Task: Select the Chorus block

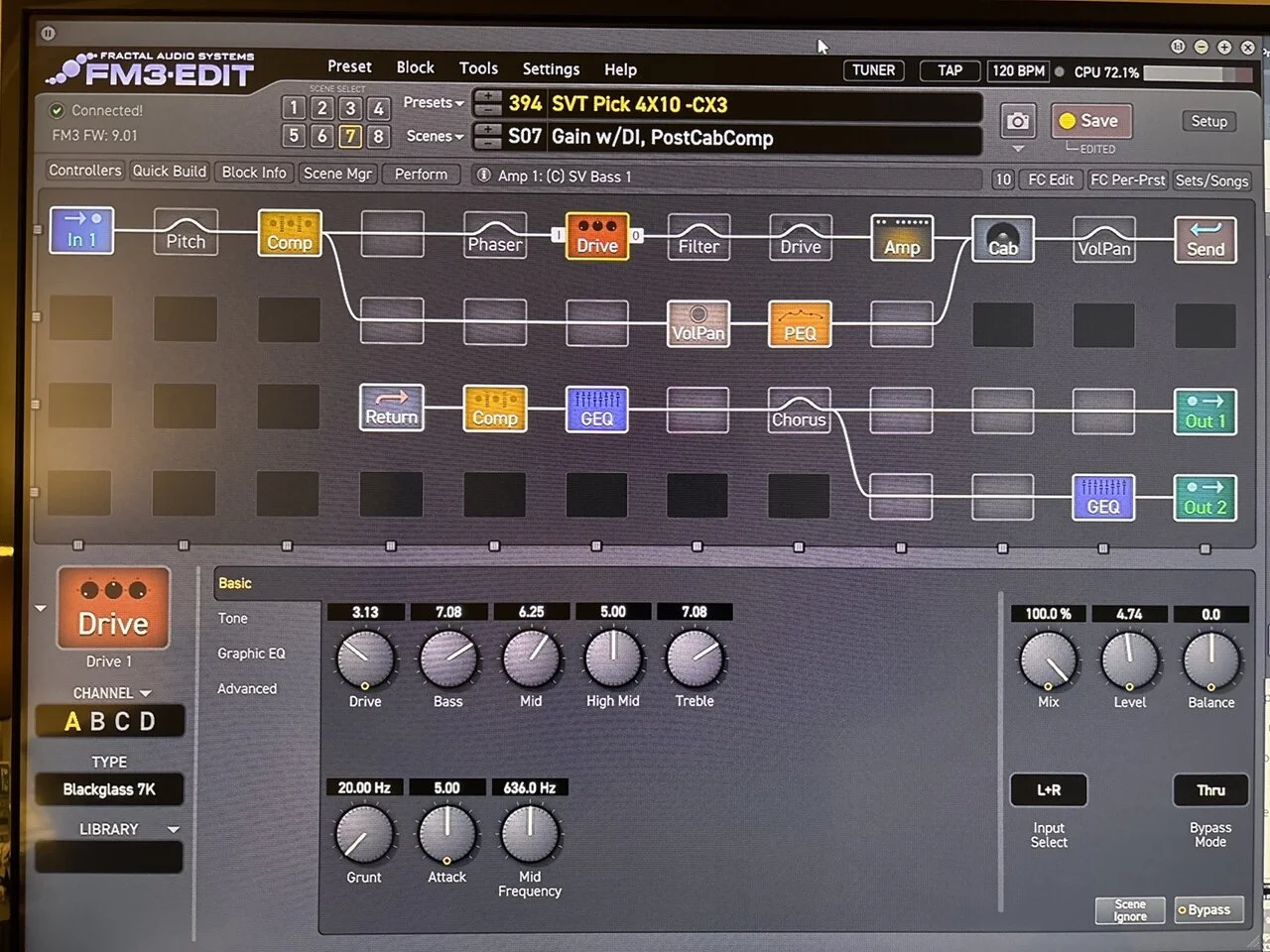Action: (799, 411)
